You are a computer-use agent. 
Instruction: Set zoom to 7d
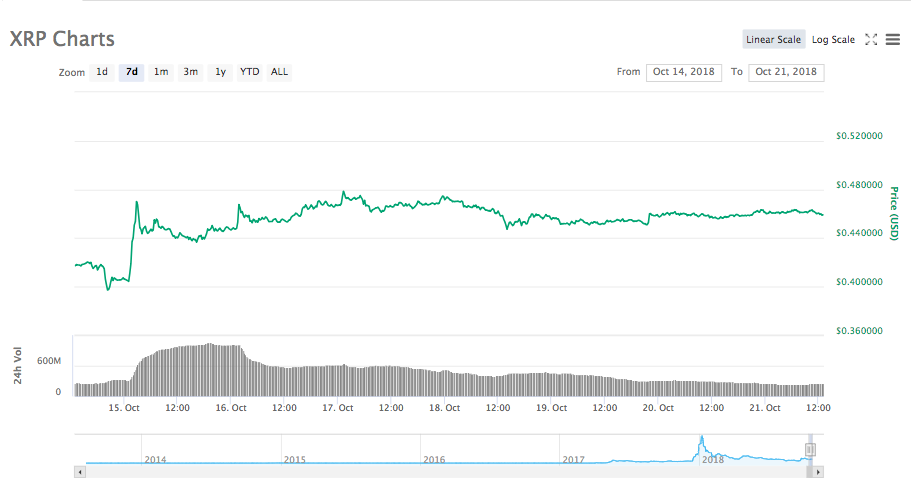tap(132, 72)
